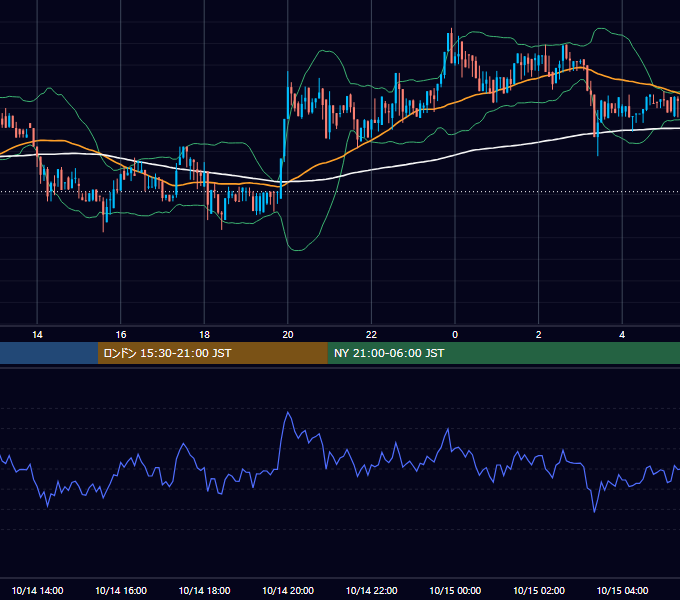Click hour label 2 on price chart axis
The width and height of the screenshot is (680, 600).
point(539,335)
